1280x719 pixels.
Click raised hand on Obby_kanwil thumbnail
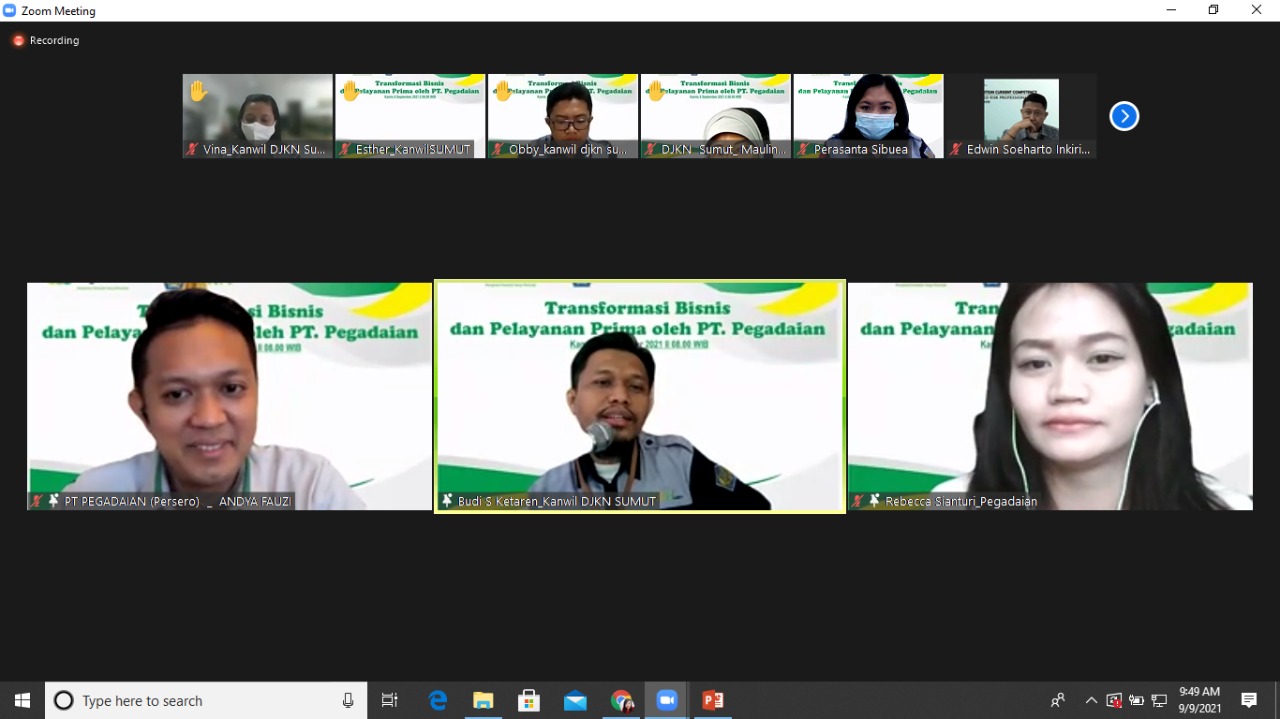point(503,91)
